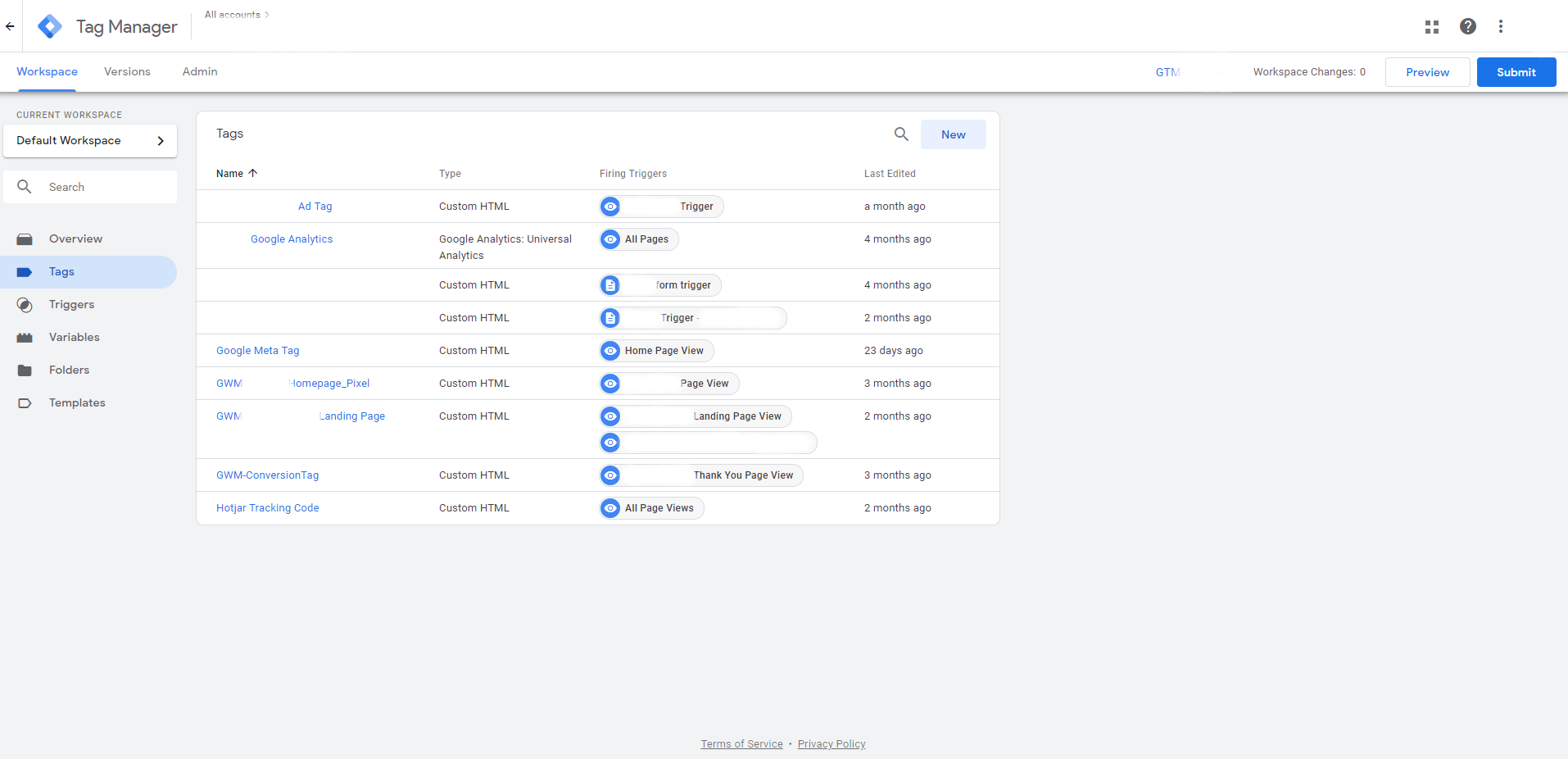Click the Variables sidebar icon
Screen dimensions: 1568x759
(x=25, y=338)
